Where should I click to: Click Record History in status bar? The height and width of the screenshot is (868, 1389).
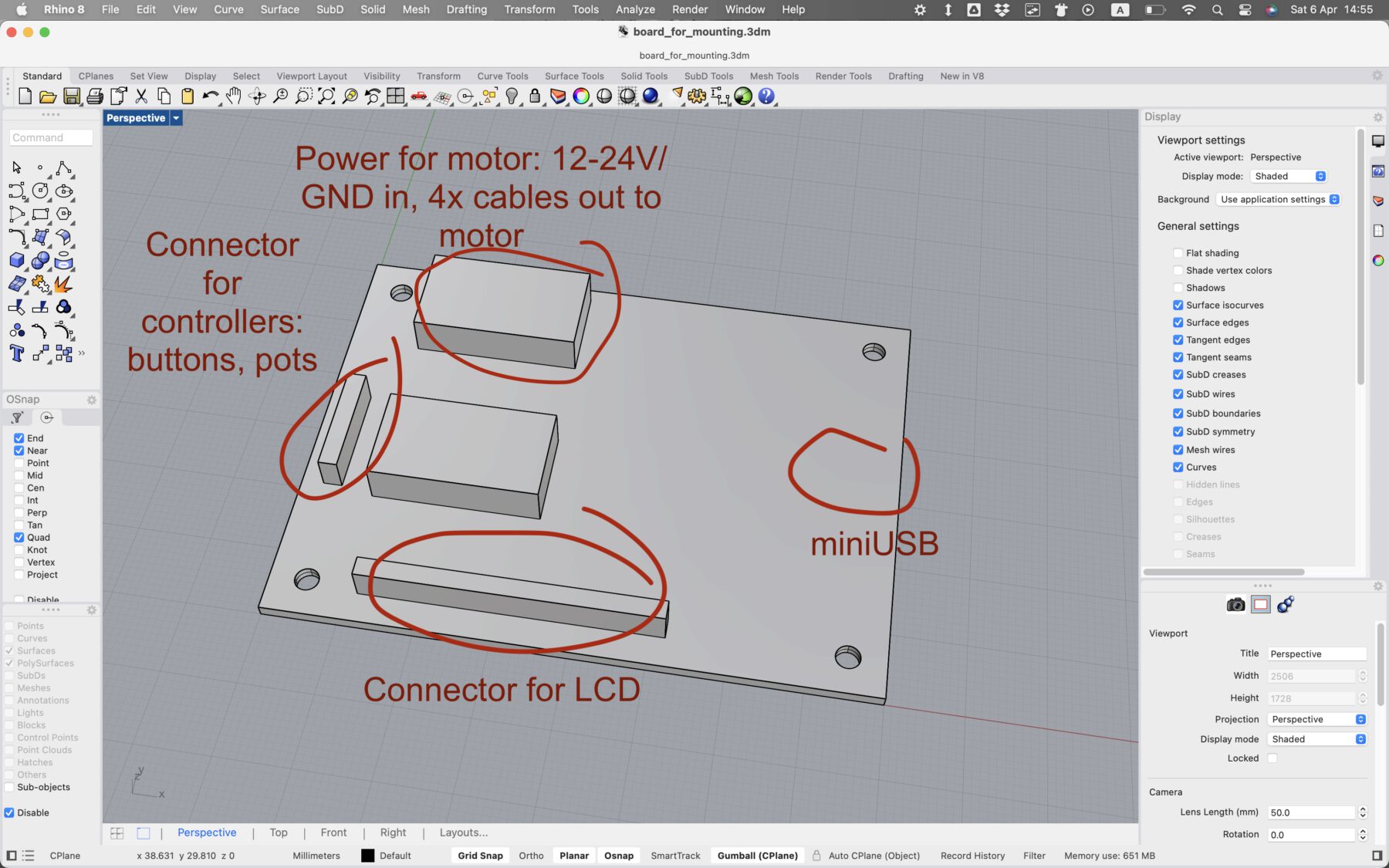(x=972, y=856)
